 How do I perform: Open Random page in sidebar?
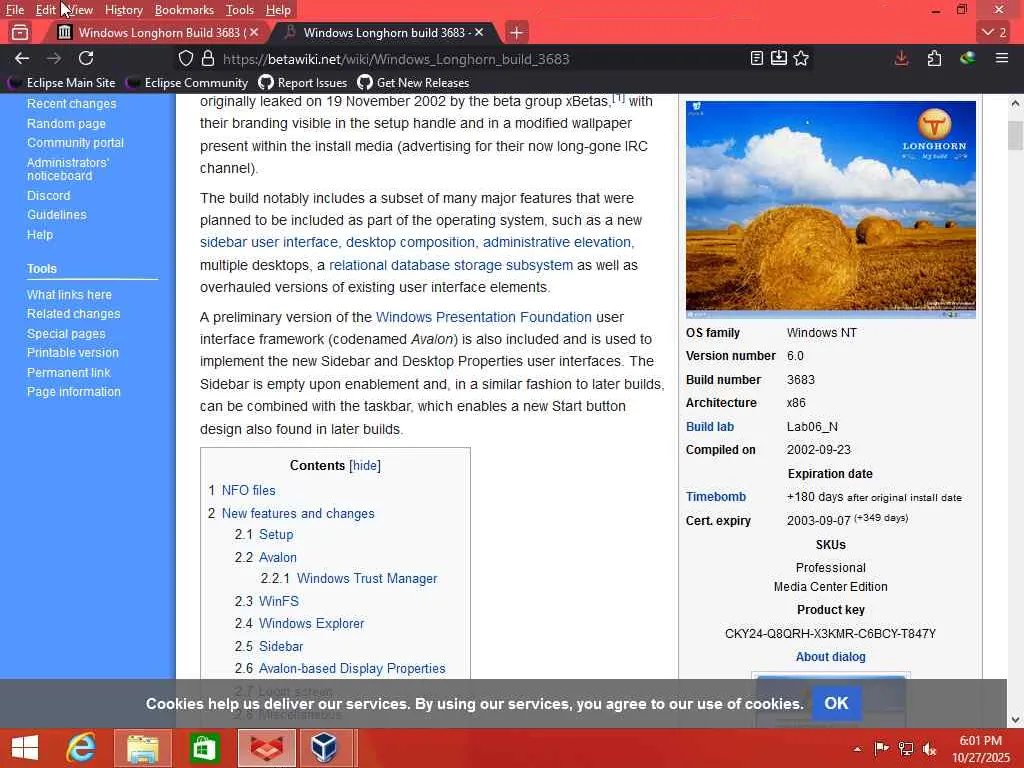tap(66, 123)
